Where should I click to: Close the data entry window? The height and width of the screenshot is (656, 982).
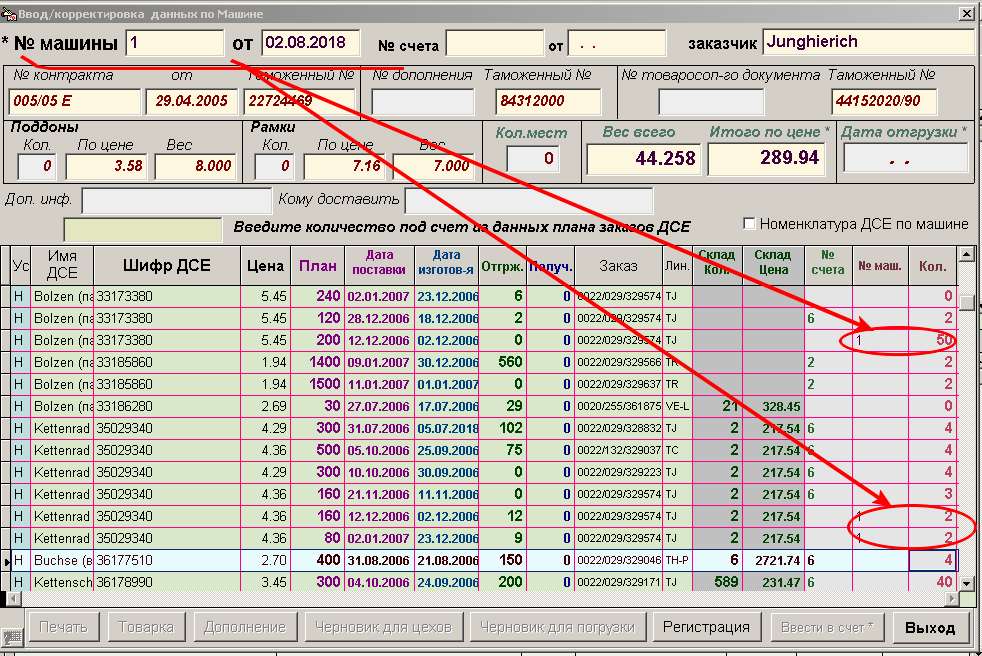(x=965, y=13)
